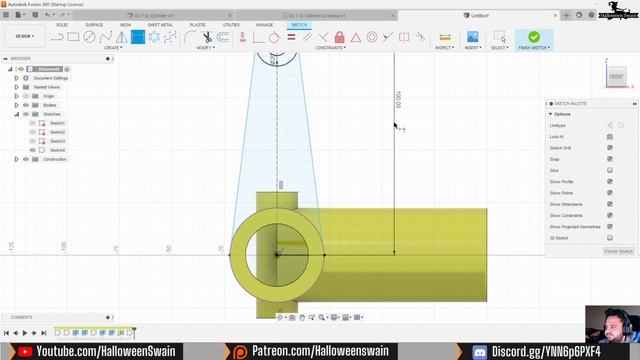Hide Sketch4 using its eye icon
This screenshot has width=640, height=360.
coord(33,150)
